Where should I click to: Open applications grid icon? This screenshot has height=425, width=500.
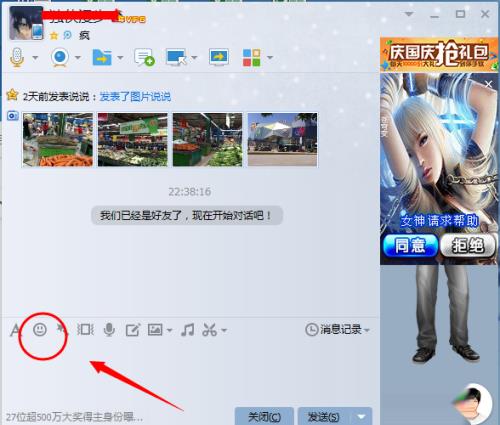pyautogui.click(x=251, y=57)
